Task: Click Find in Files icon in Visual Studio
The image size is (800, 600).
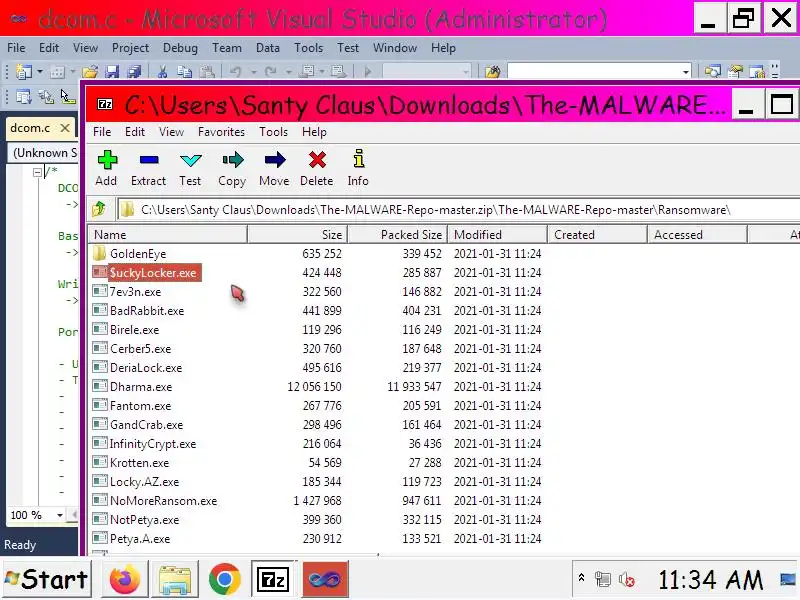Action: [493, 71]
